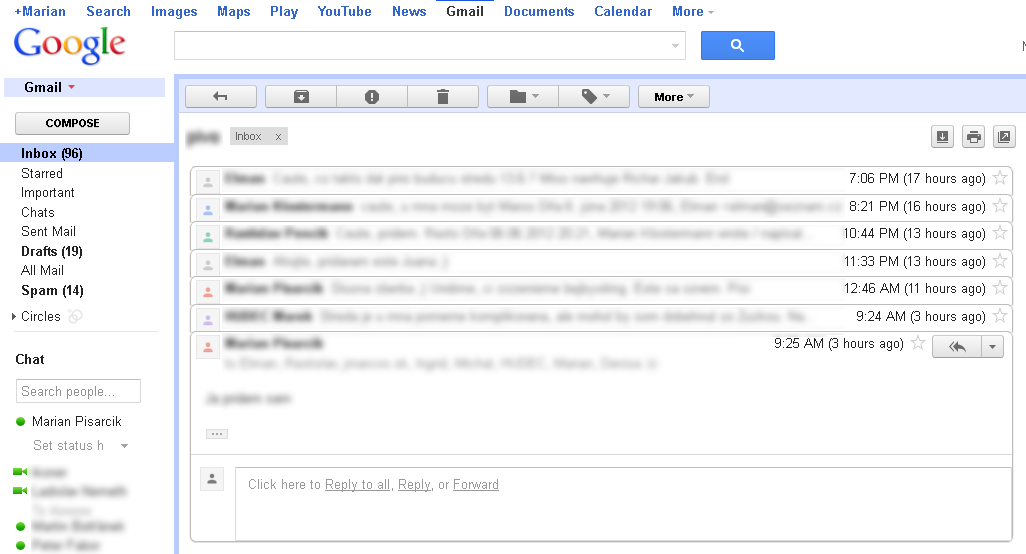
Task: Go to Images in the Google bar
Action: point(174,11)
